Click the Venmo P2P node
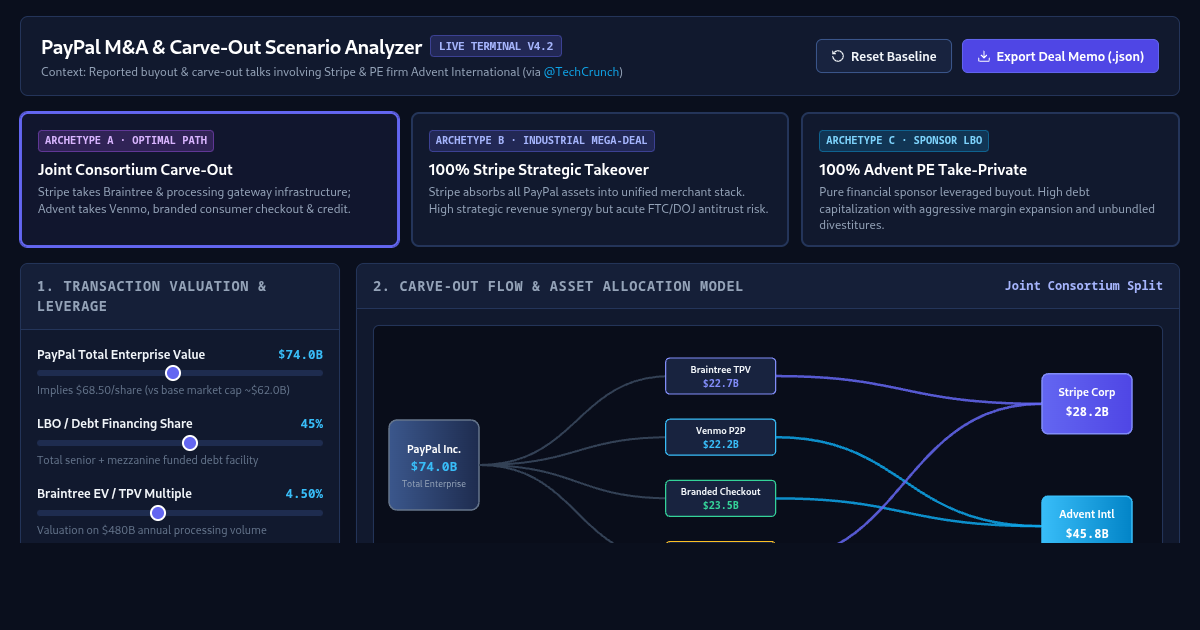 coord(720,437)
